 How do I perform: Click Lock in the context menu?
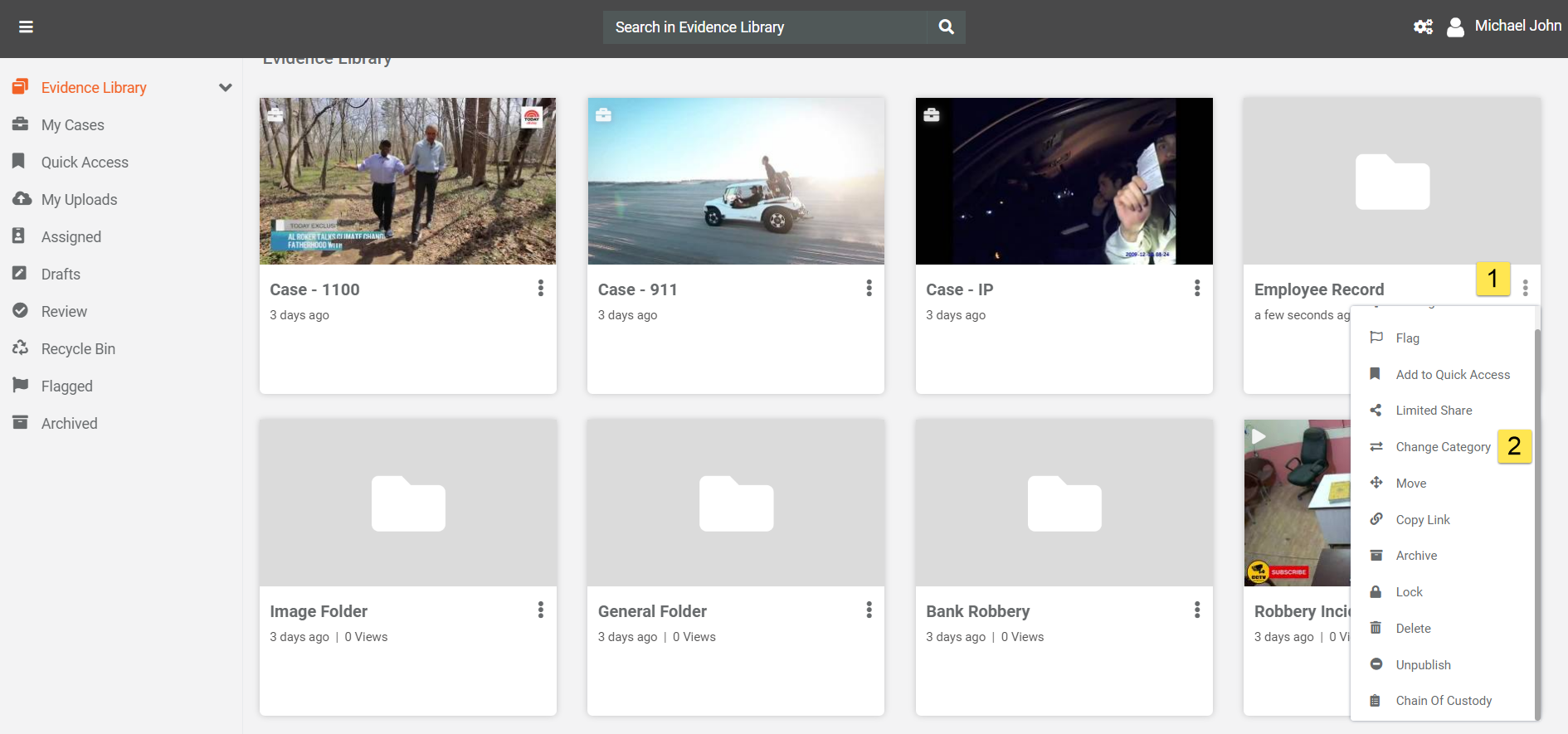[x=1409, y=592]
